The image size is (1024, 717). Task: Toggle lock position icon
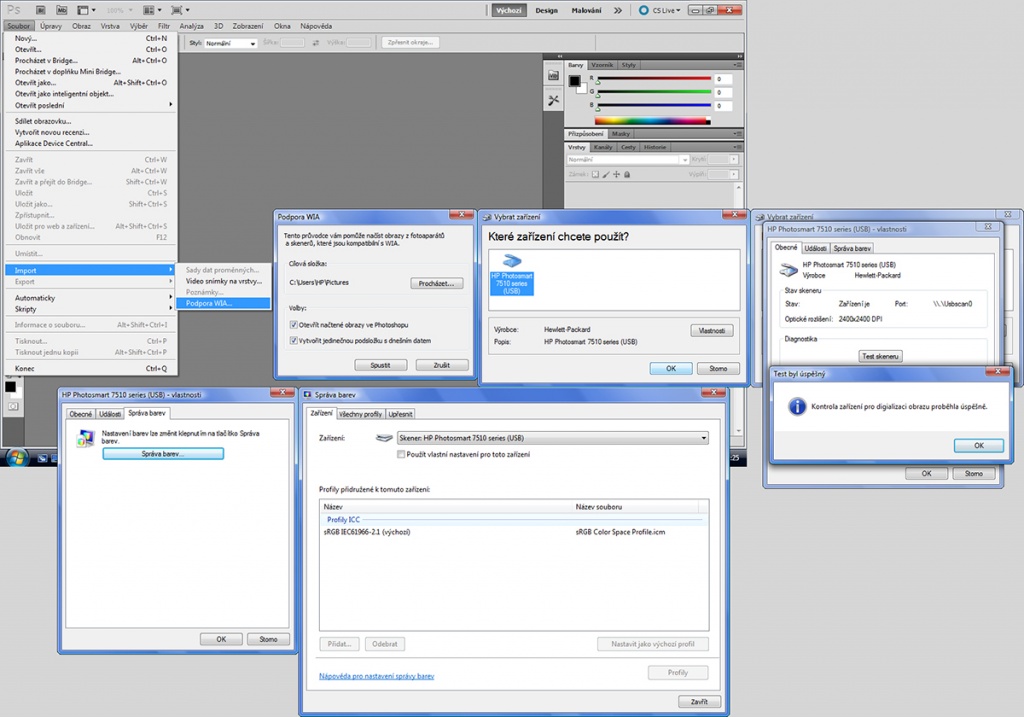pos(616,174)
